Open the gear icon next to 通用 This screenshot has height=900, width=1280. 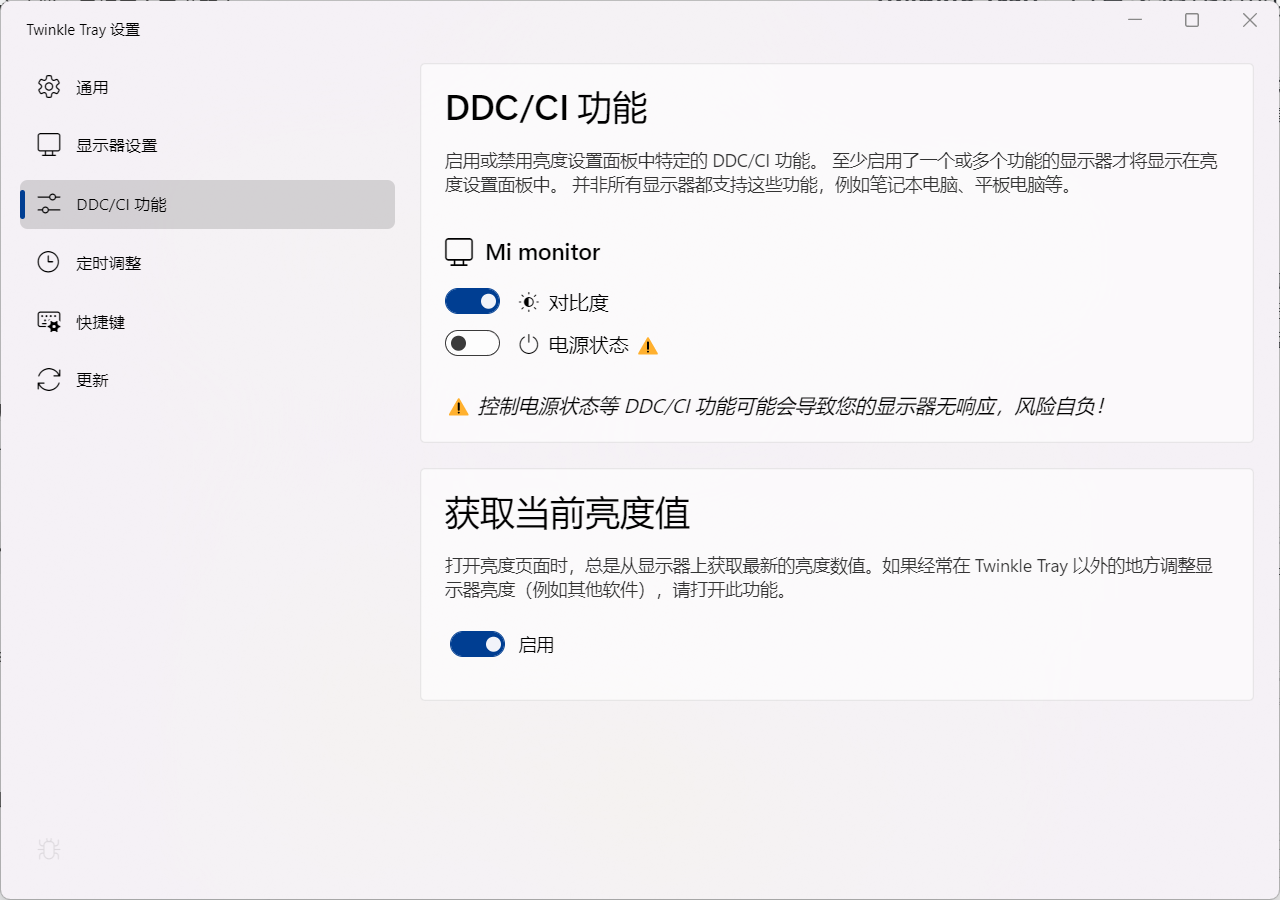pos(48,87)
